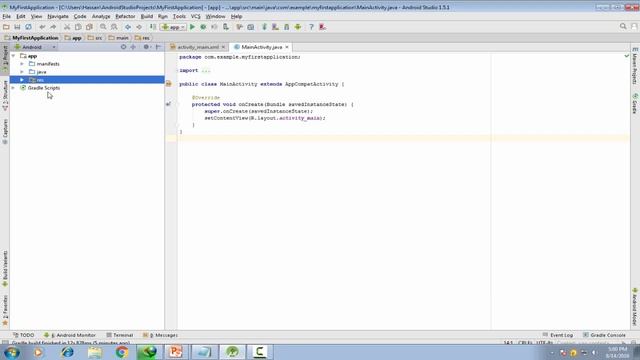Open the Navigate menu

point(58,16)
